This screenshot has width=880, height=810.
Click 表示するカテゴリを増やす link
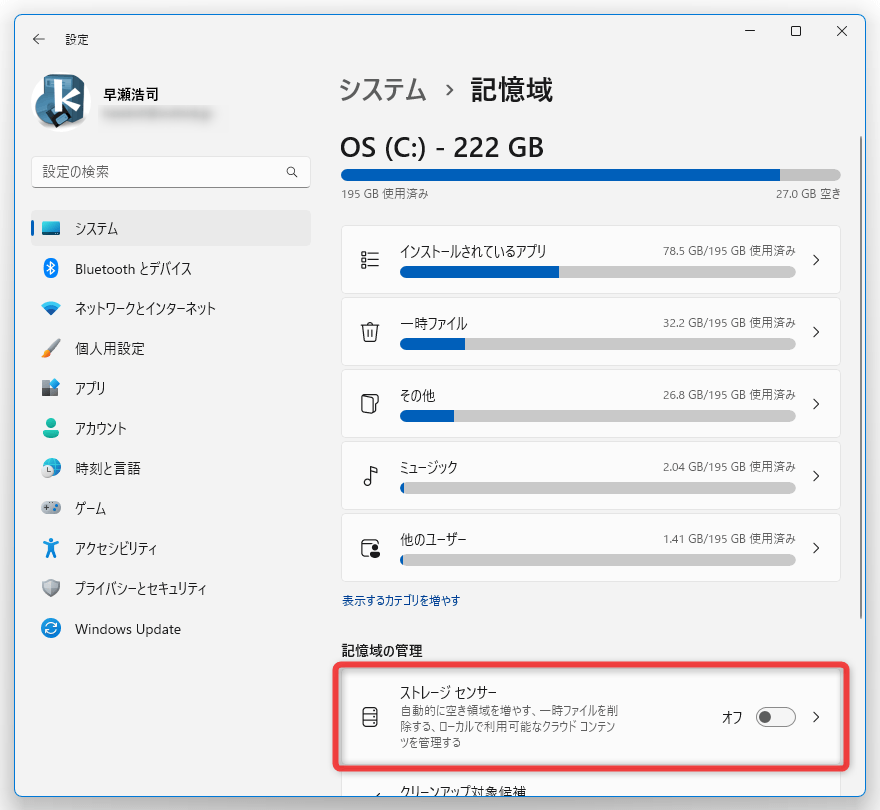pos(401,601)
